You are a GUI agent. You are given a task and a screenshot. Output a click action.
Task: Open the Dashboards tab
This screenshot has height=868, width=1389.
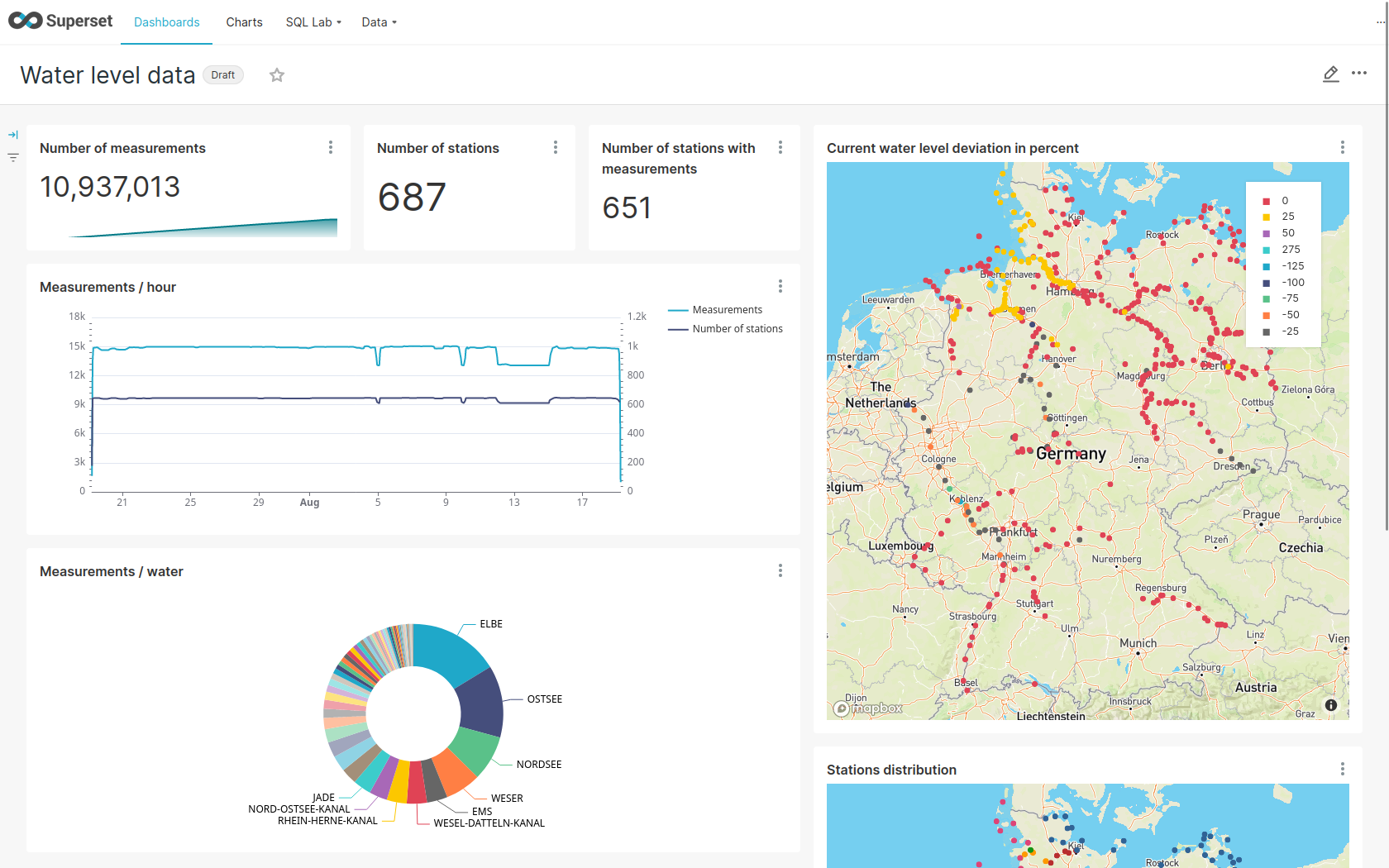(x=166, y=22)
